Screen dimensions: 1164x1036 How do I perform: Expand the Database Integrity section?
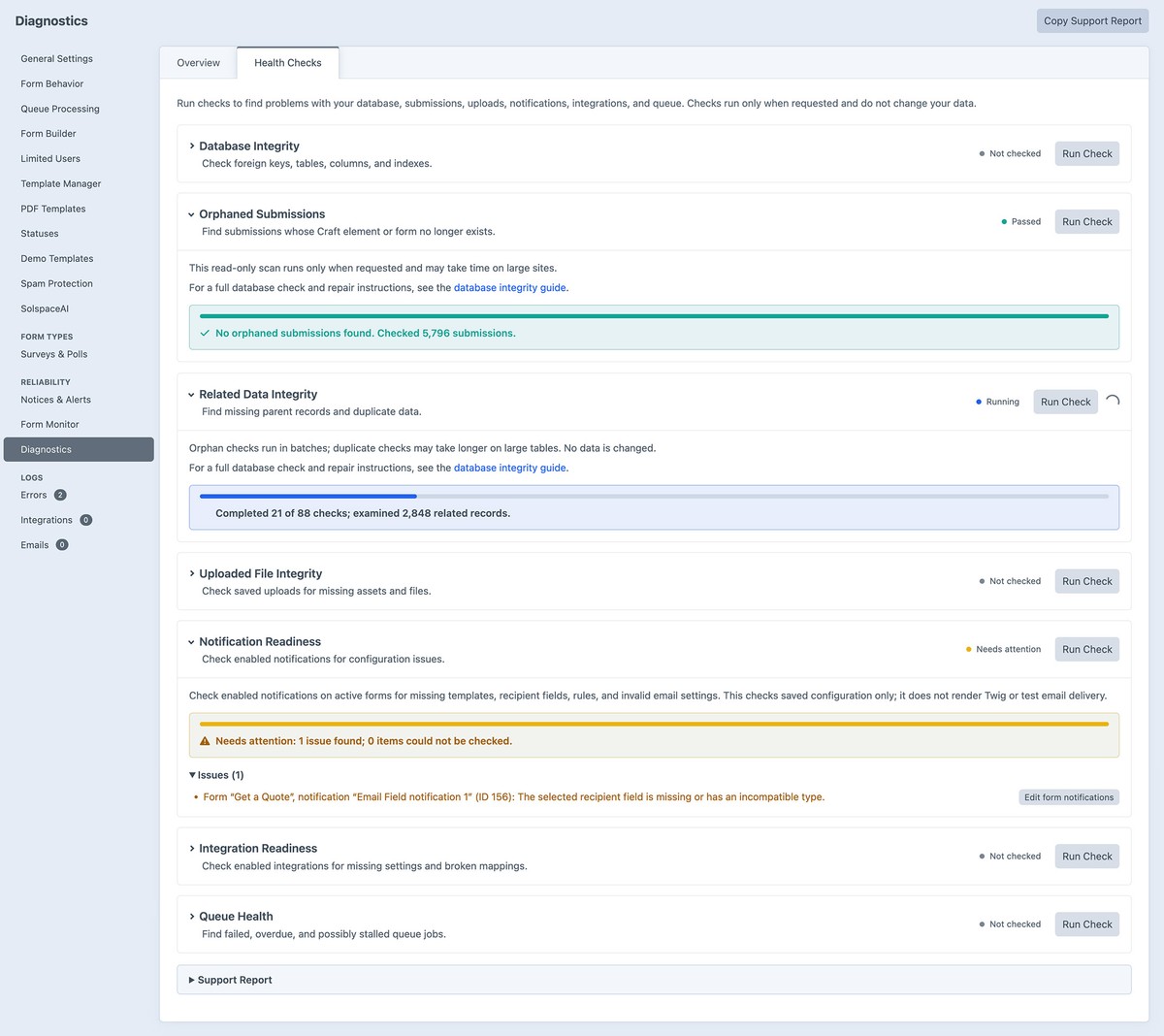tap(192, 146)
